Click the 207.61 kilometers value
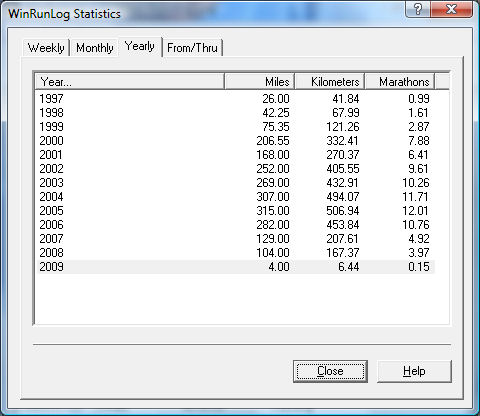This screenshot has height=416, width=480. click(x=343, y=239)
